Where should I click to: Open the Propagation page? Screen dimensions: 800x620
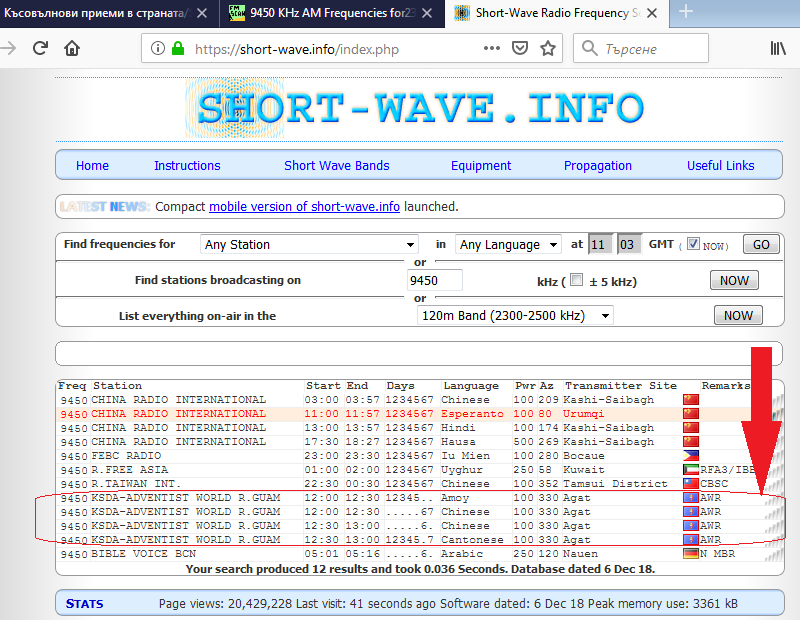tap(597, 165)
